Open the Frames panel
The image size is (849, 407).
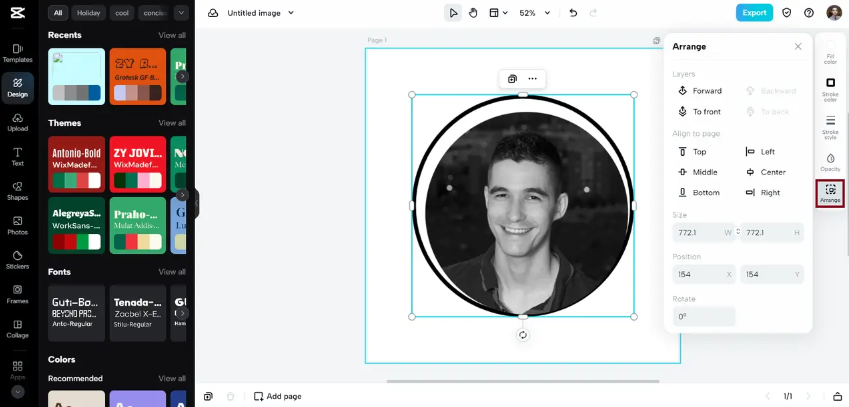click(17, 294)
